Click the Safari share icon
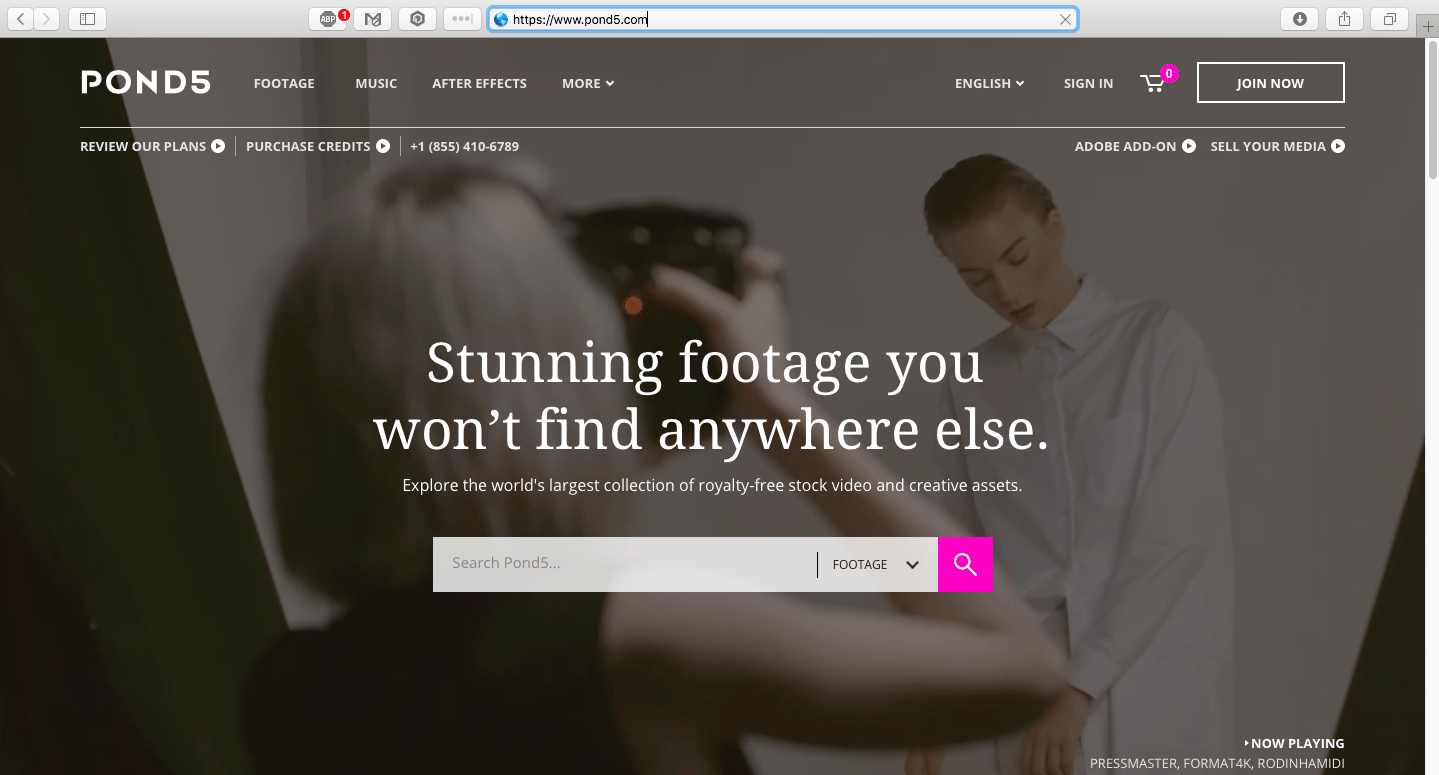Image resolution: width=1439 pixels, height=775 pixels. tap(1344, 19)
